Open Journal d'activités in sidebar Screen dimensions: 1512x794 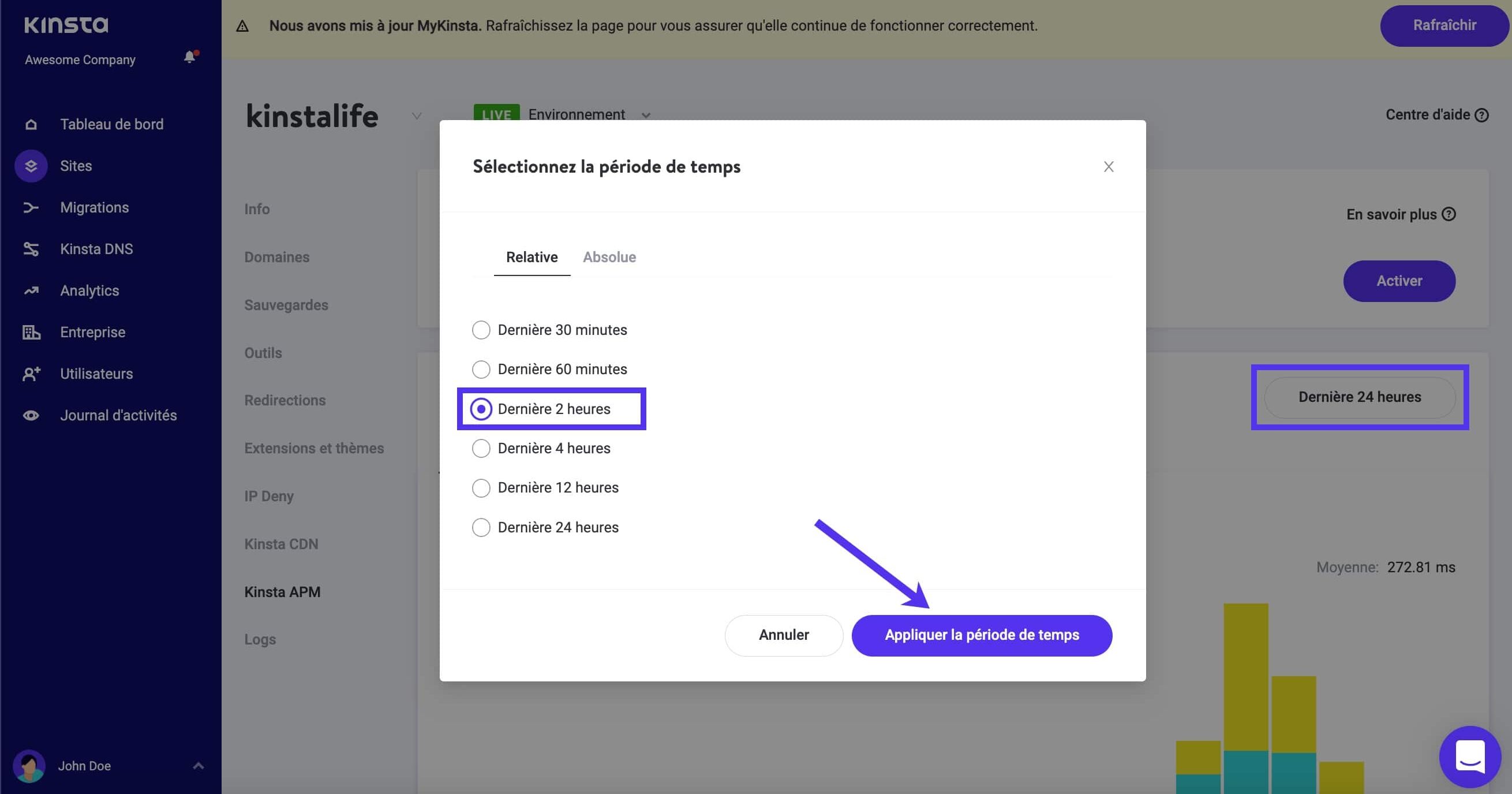click(118, 416)
